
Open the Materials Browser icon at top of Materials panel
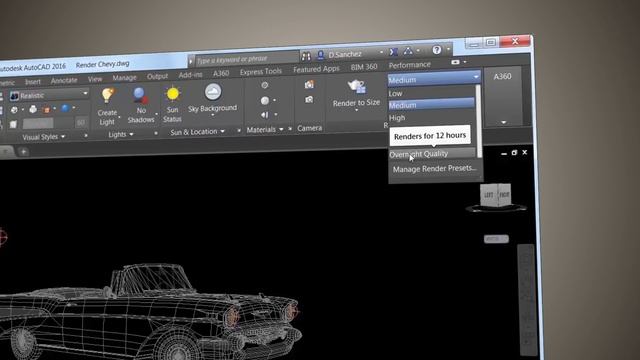pos(265,85)
